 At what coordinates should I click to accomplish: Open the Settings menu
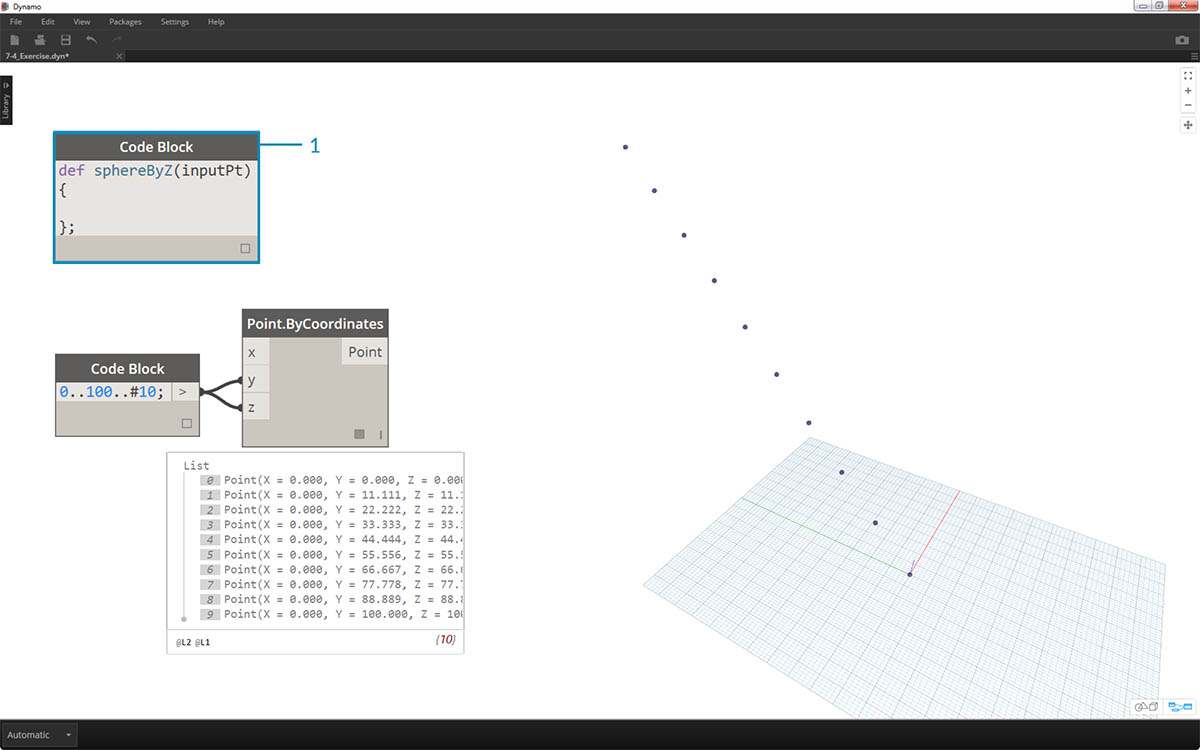tap(175, 21)
